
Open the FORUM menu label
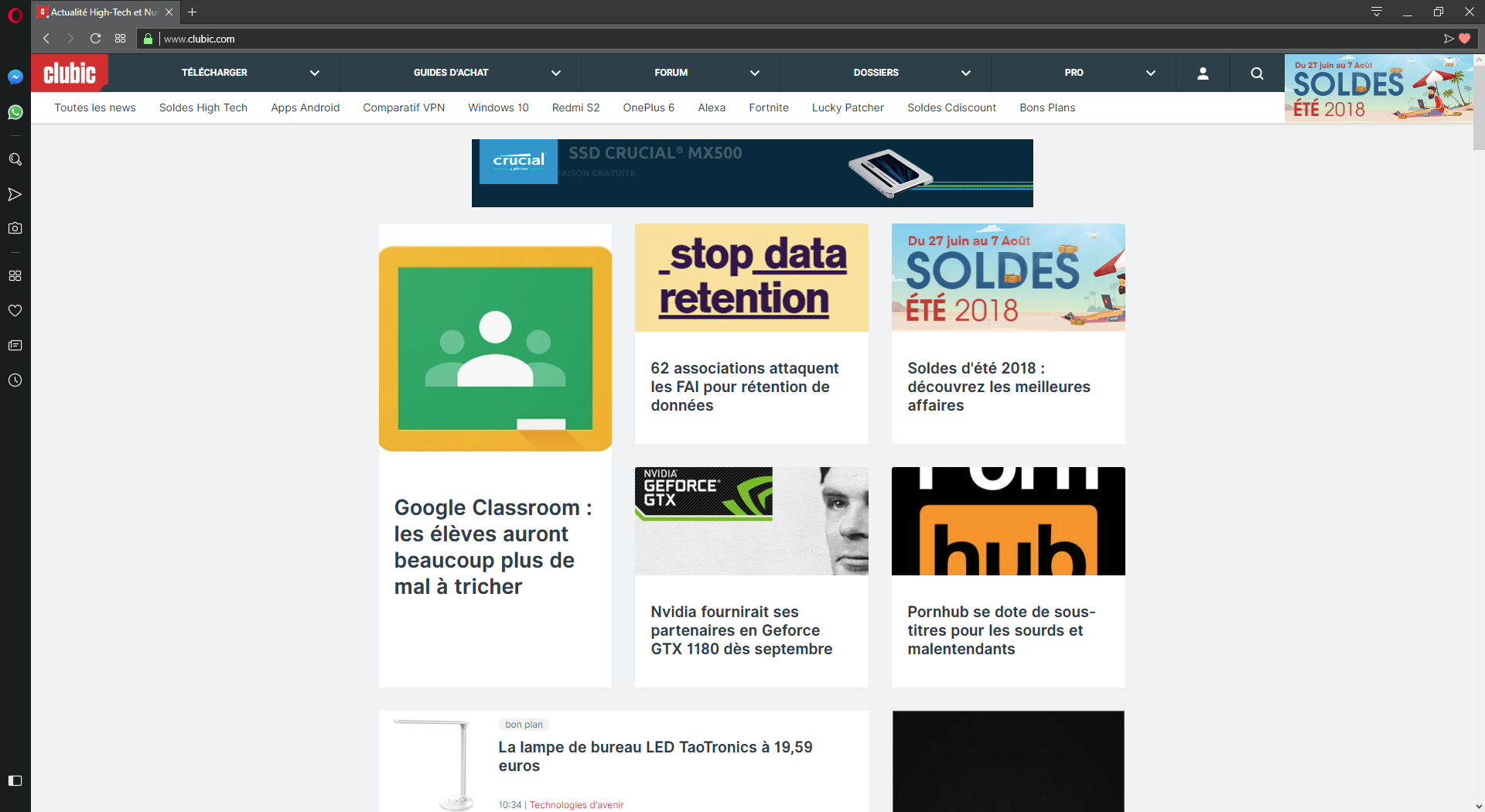[671, 73]
